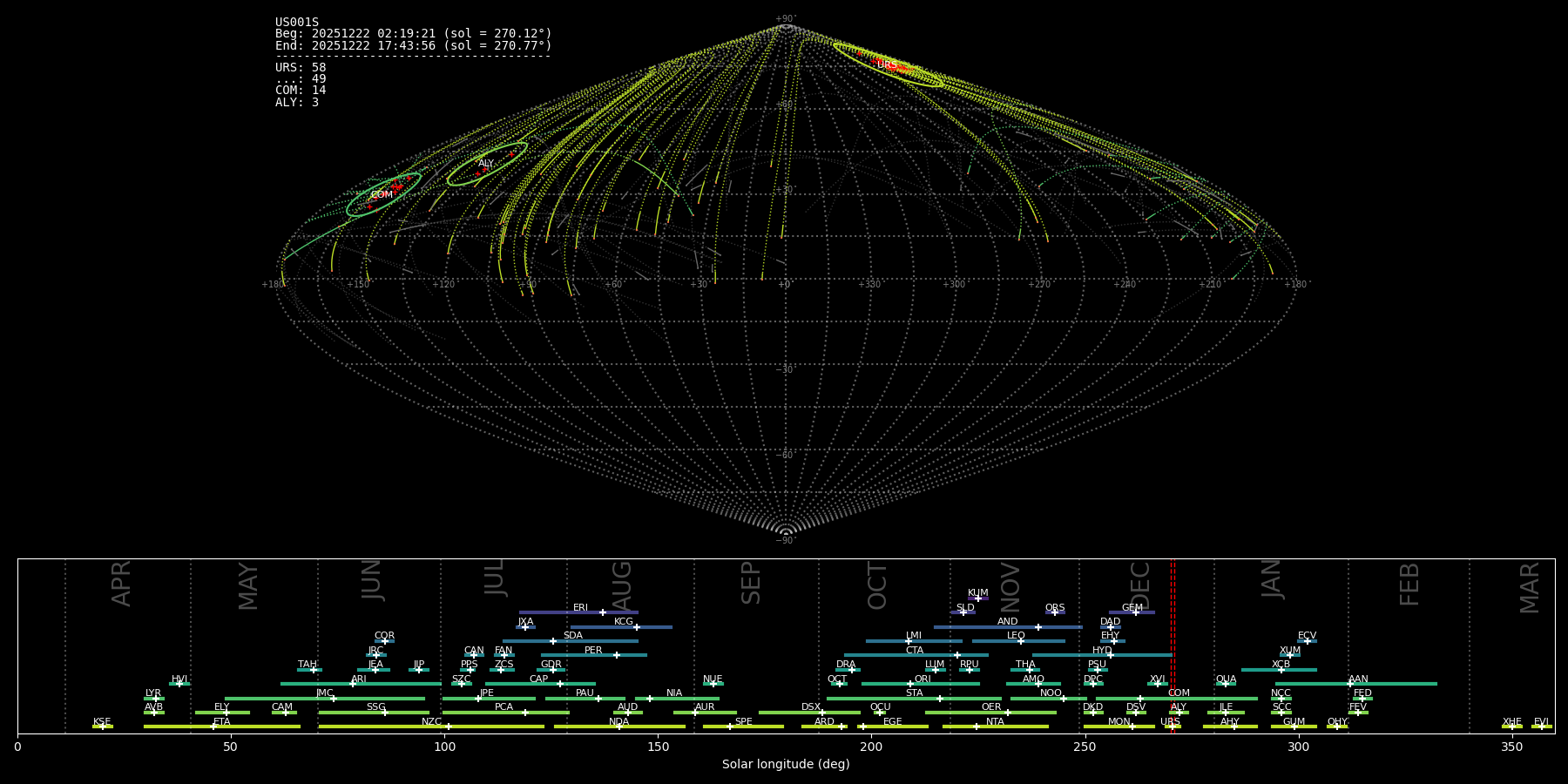Select the LYR shower label in timeline
Image resolution: width=1568 pixels, height=784 pixels.
coord(153,693)
